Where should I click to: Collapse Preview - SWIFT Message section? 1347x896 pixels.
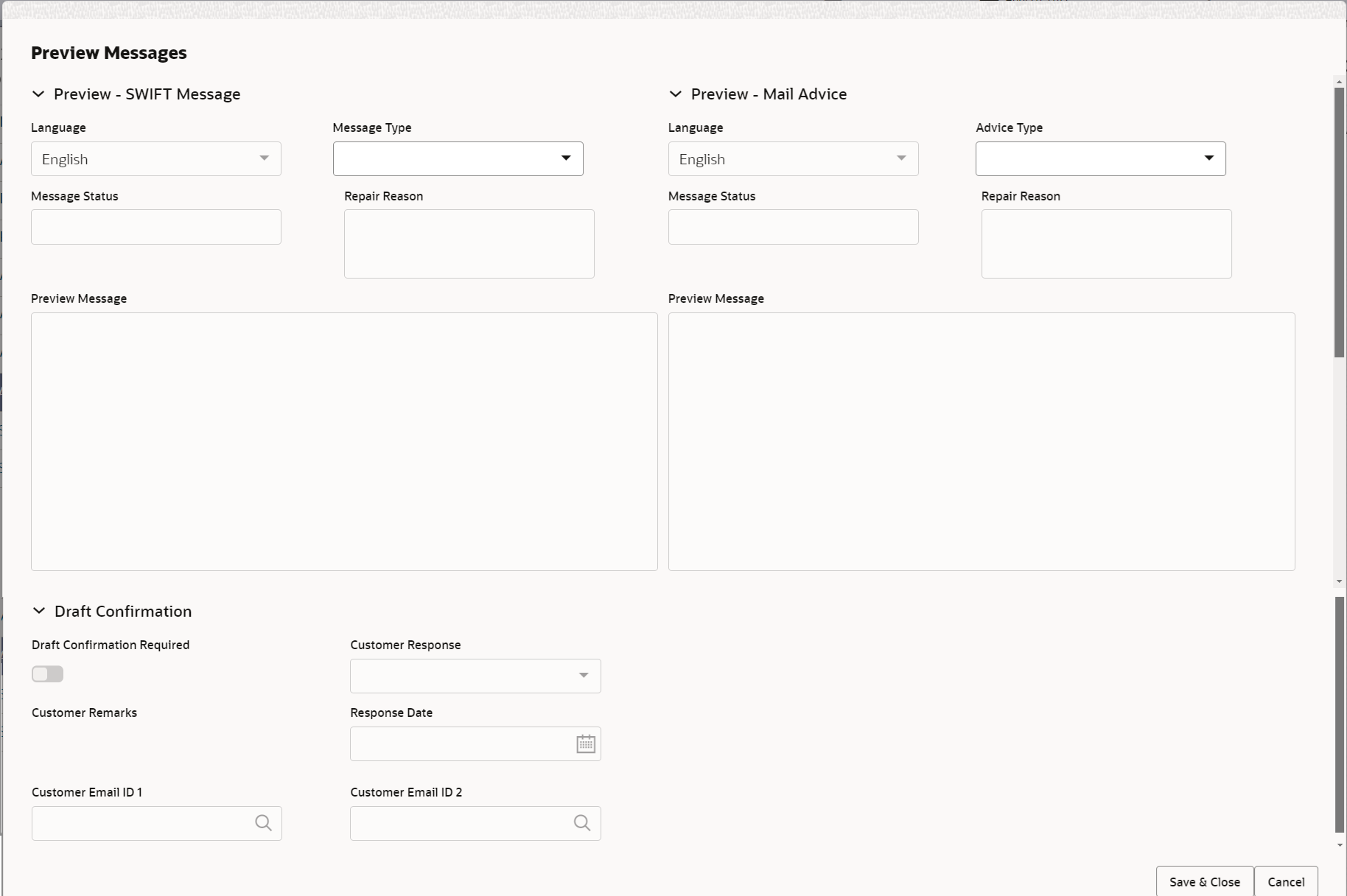38,94
